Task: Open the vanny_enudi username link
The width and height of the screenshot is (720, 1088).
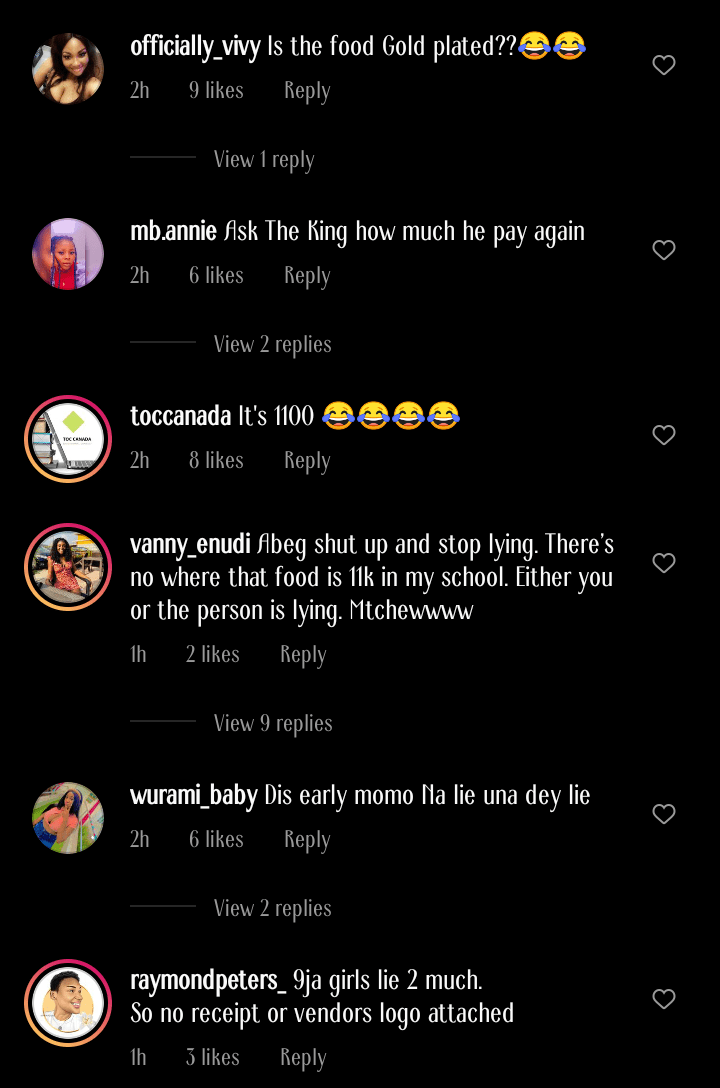Action: tap(190, 545)
